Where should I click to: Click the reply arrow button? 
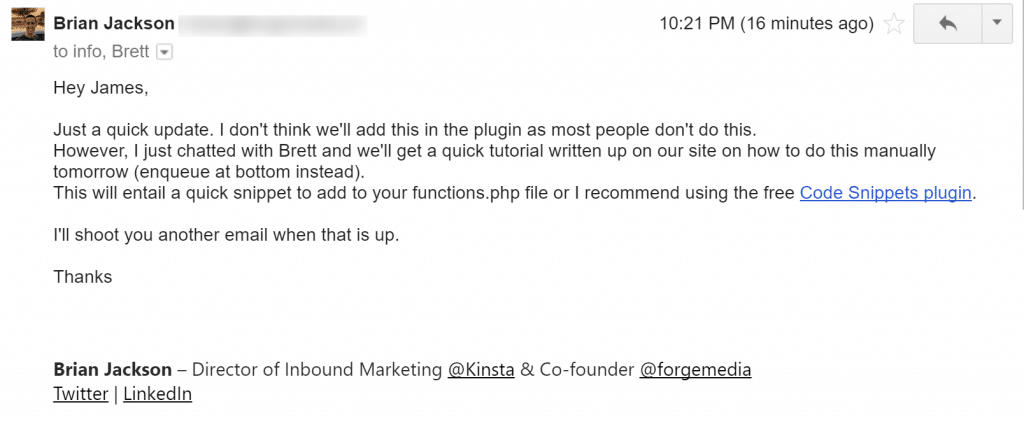point(947,23)
